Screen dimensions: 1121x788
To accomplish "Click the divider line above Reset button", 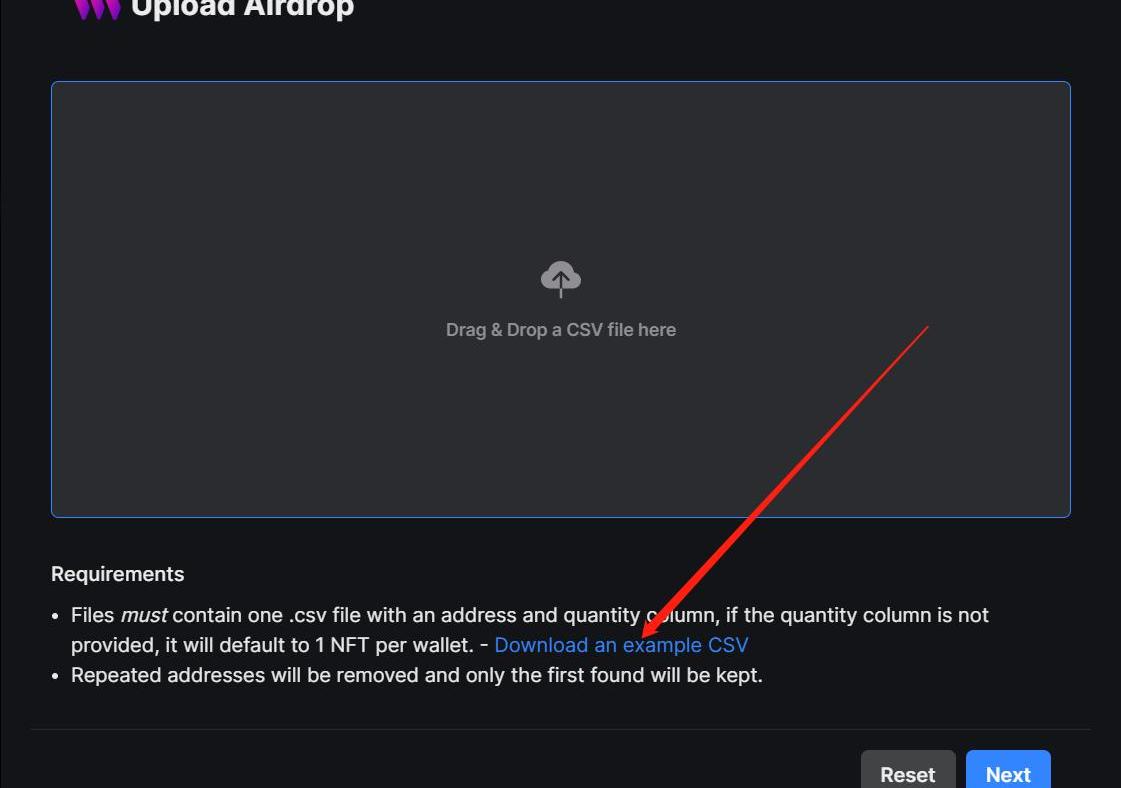I will pyautogui.click(x=560, y=729).
